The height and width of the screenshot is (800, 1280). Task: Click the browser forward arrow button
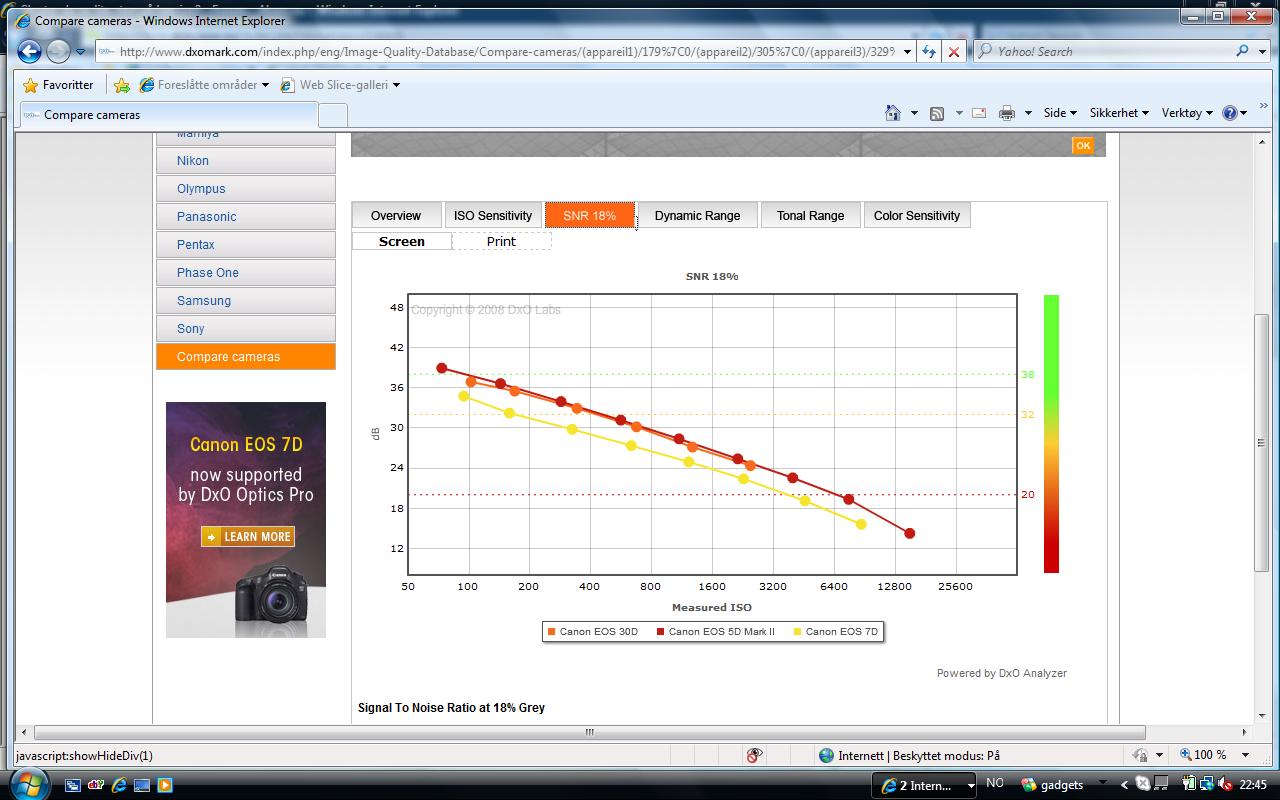click(58, 52)
